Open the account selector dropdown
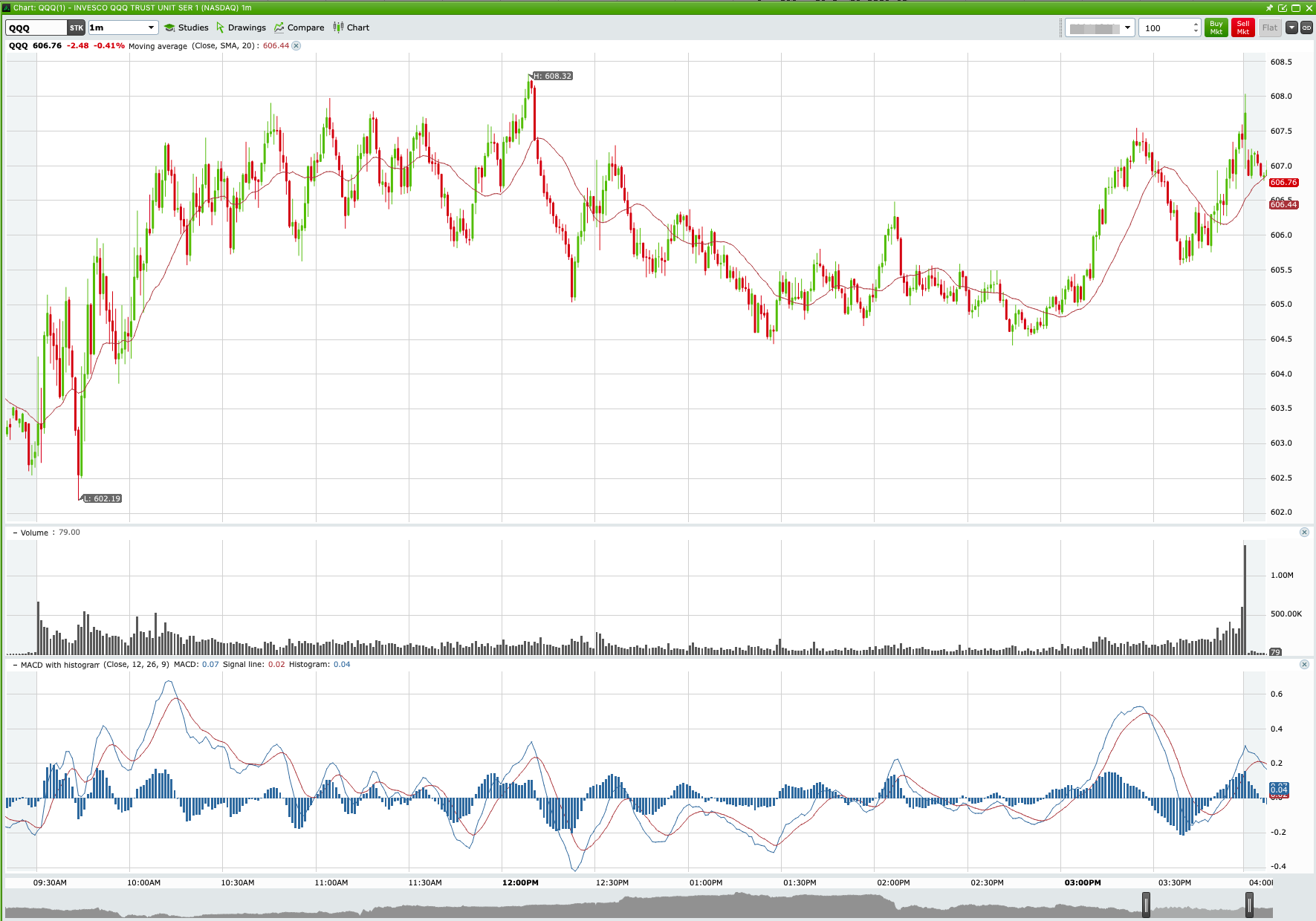Viewport: 1316px width, 921px height. point(1127,27)
